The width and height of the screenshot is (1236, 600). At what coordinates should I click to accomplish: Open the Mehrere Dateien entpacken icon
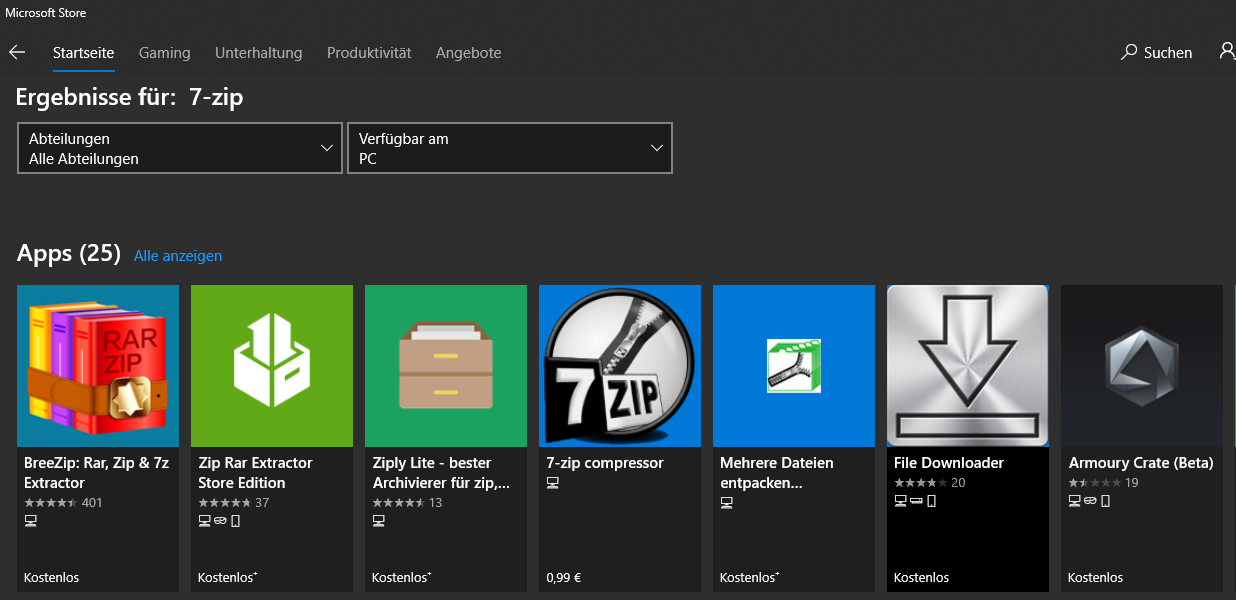pyautogui.click(x=794, y=366)
